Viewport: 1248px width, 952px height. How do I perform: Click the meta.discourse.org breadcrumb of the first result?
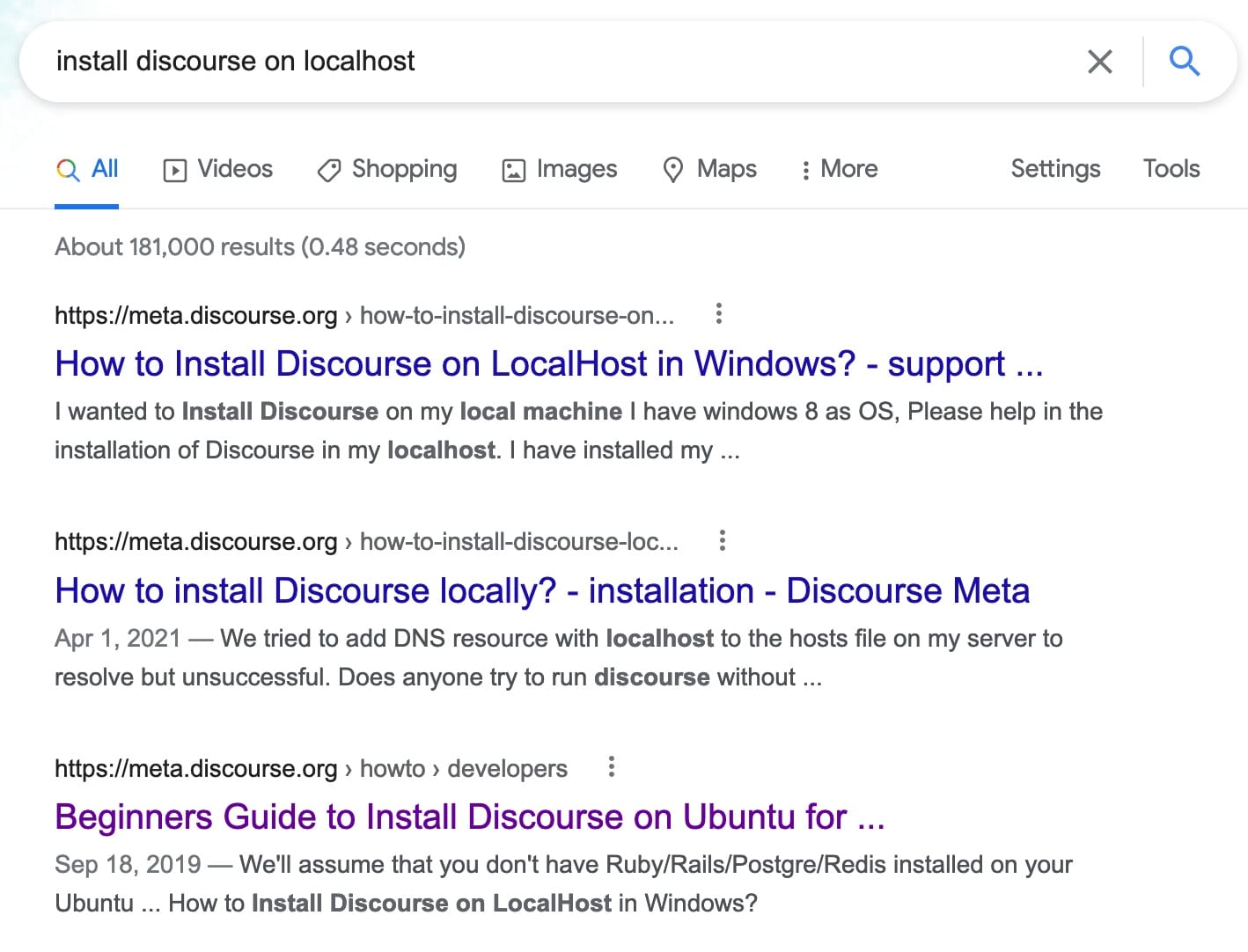(195, 315)
